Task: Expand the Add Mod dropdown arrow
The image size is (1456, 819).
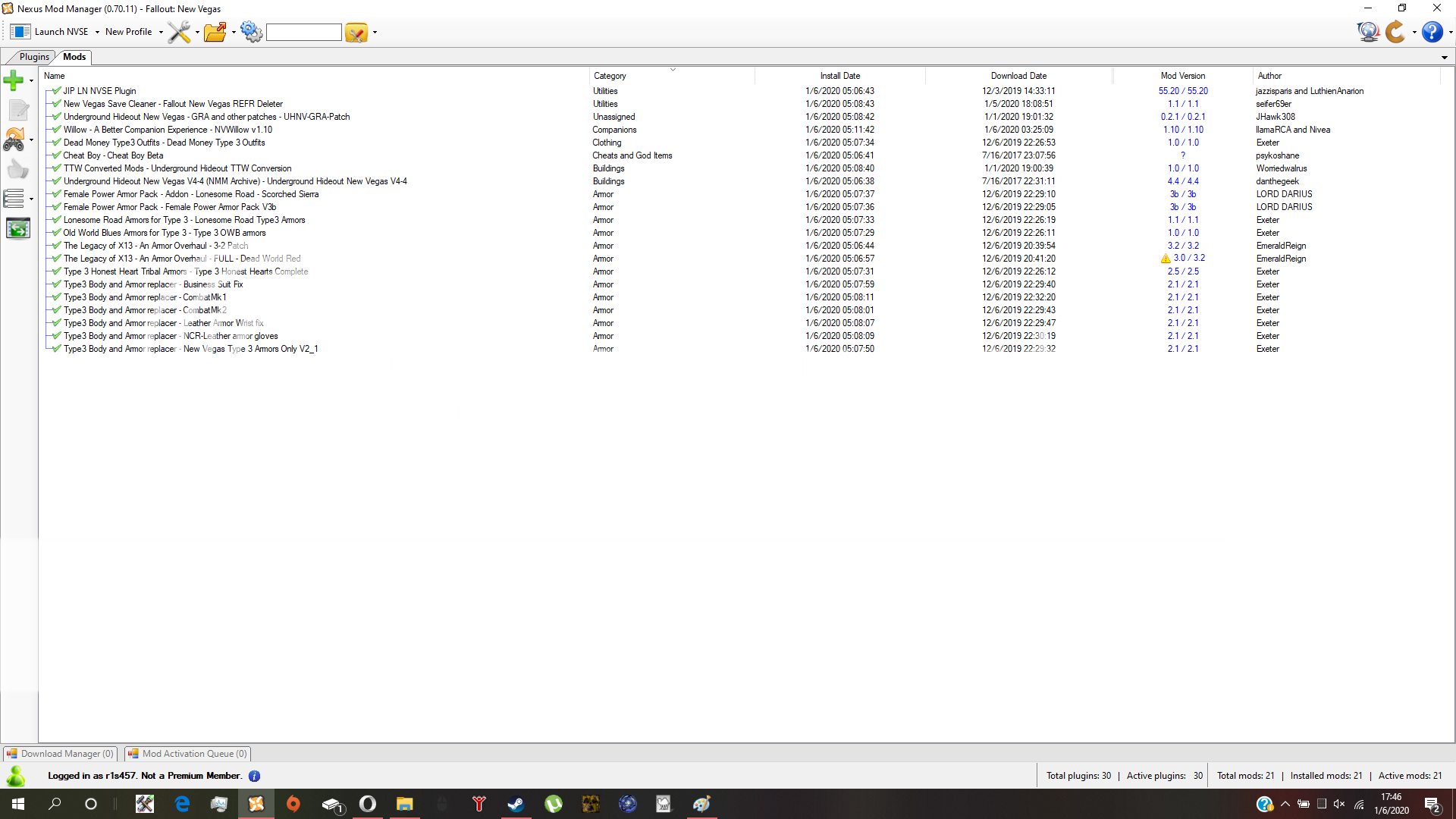Action: (x=31, y=80)
